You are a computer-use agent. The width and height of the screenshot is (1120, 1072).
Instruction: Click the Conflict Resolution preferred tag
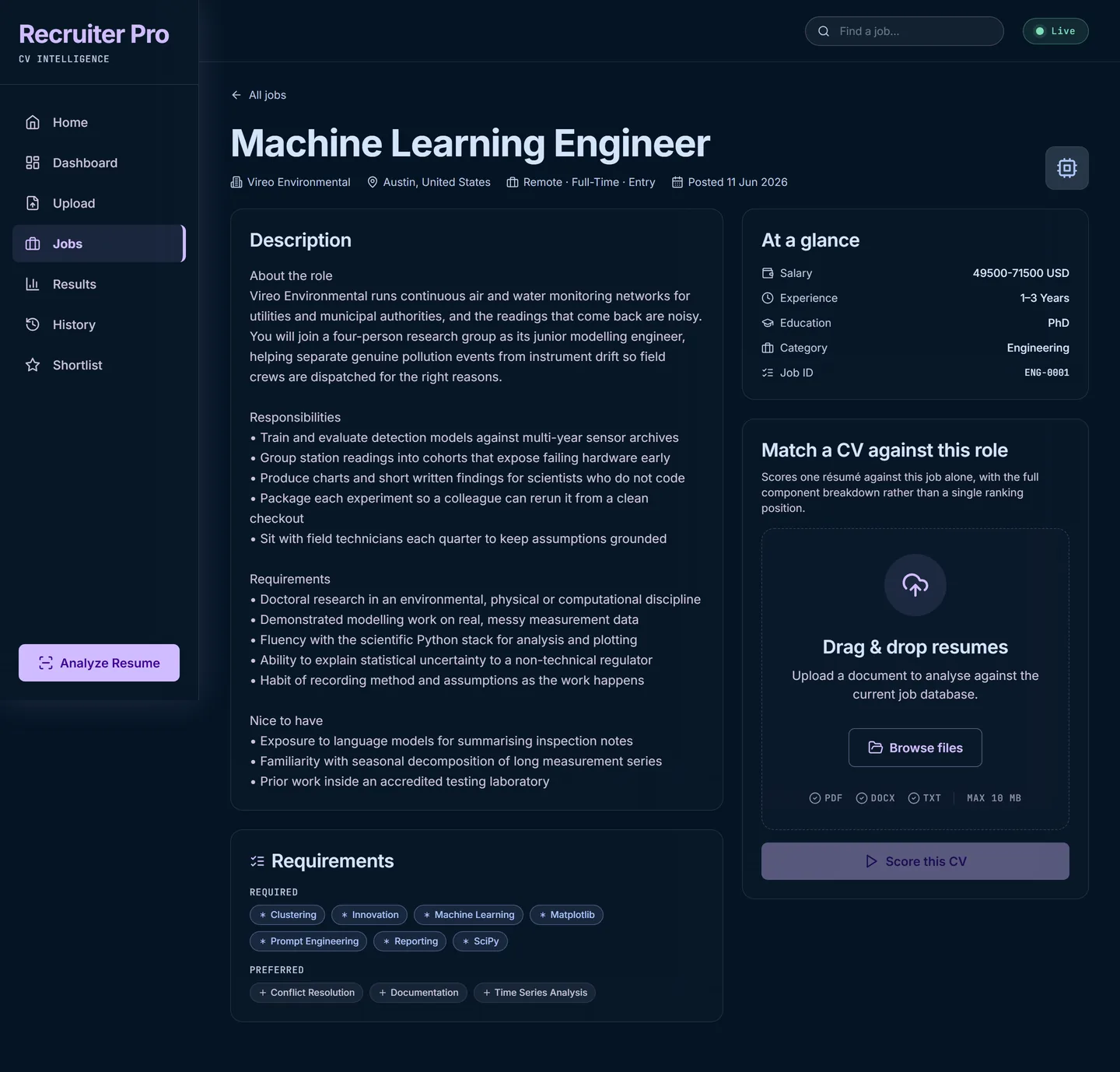click(306, 993)
